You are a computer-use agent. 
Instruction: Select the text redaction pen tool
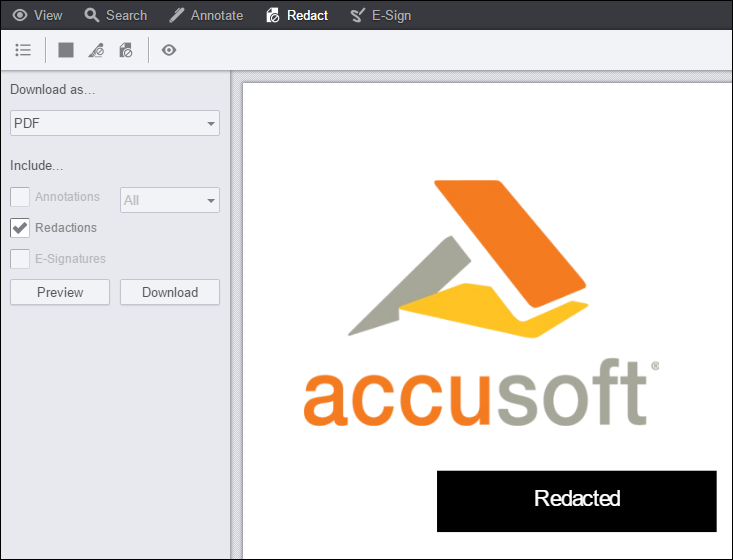(96, 50)
